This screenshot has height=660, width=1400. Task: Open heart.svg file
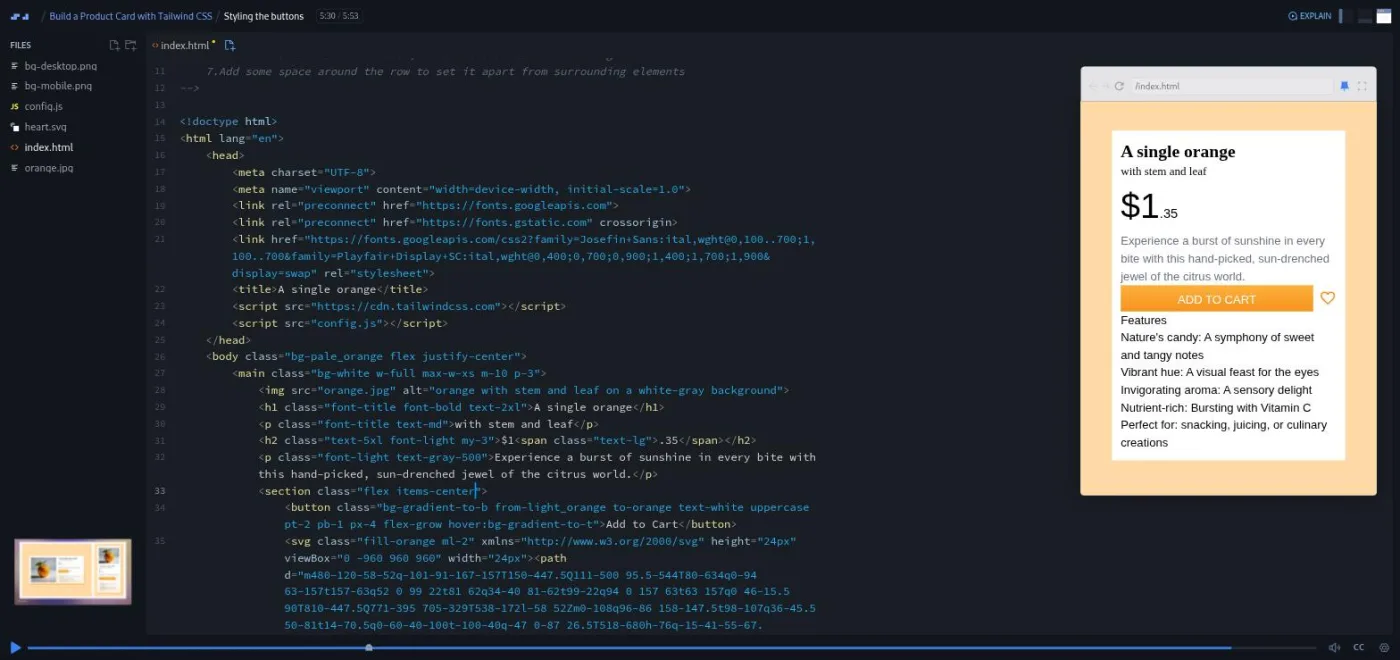tap(45, 127)
